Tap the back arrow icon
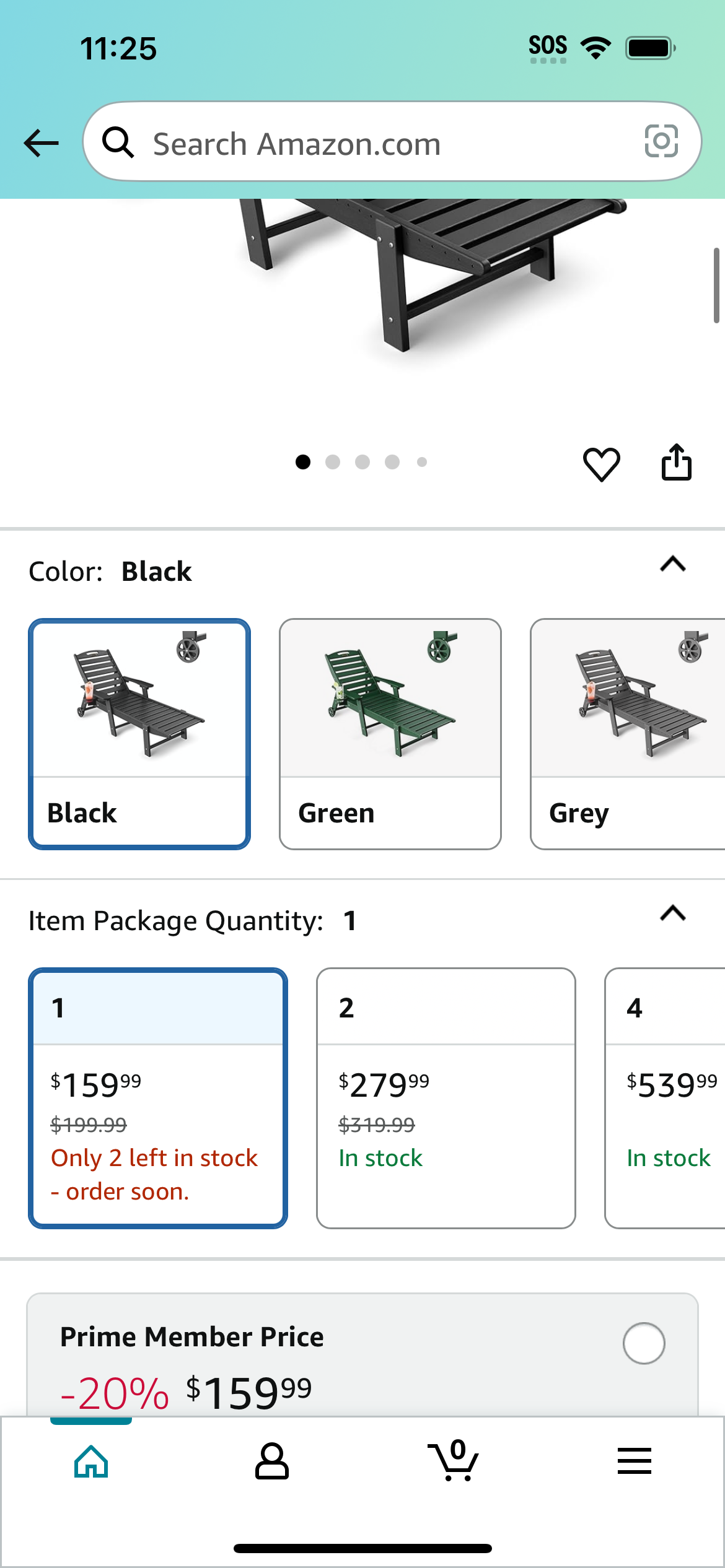Image resolution: width=725 pixels, height=1568 pixels. point(41,143)
